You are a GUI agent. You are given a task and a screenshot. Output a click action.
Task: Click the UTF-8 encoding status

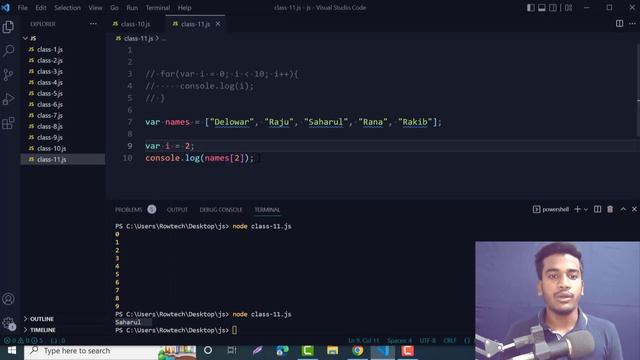pos(427,340)
